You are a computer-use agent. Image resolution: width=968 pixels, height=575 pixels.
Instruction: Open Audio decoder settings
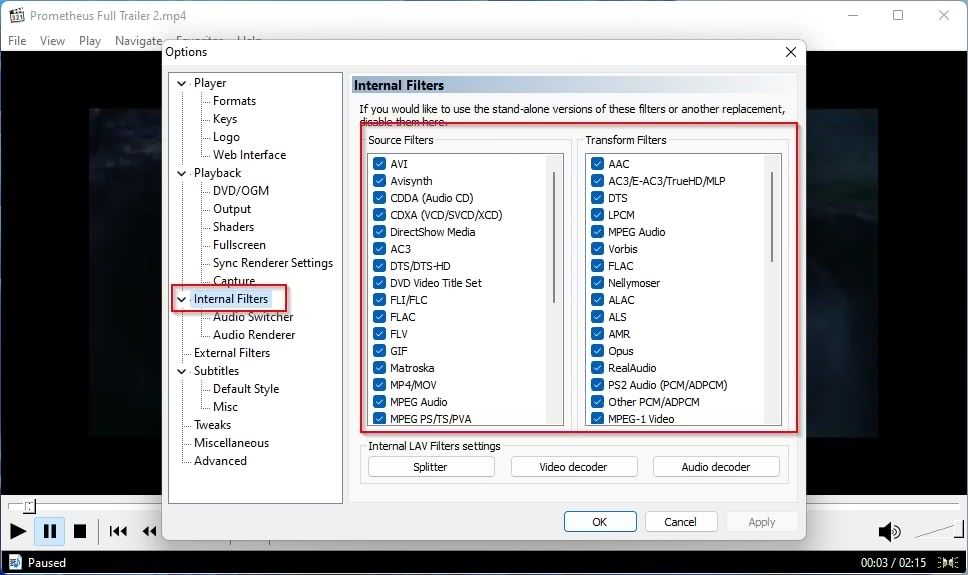tap(716, 467)
